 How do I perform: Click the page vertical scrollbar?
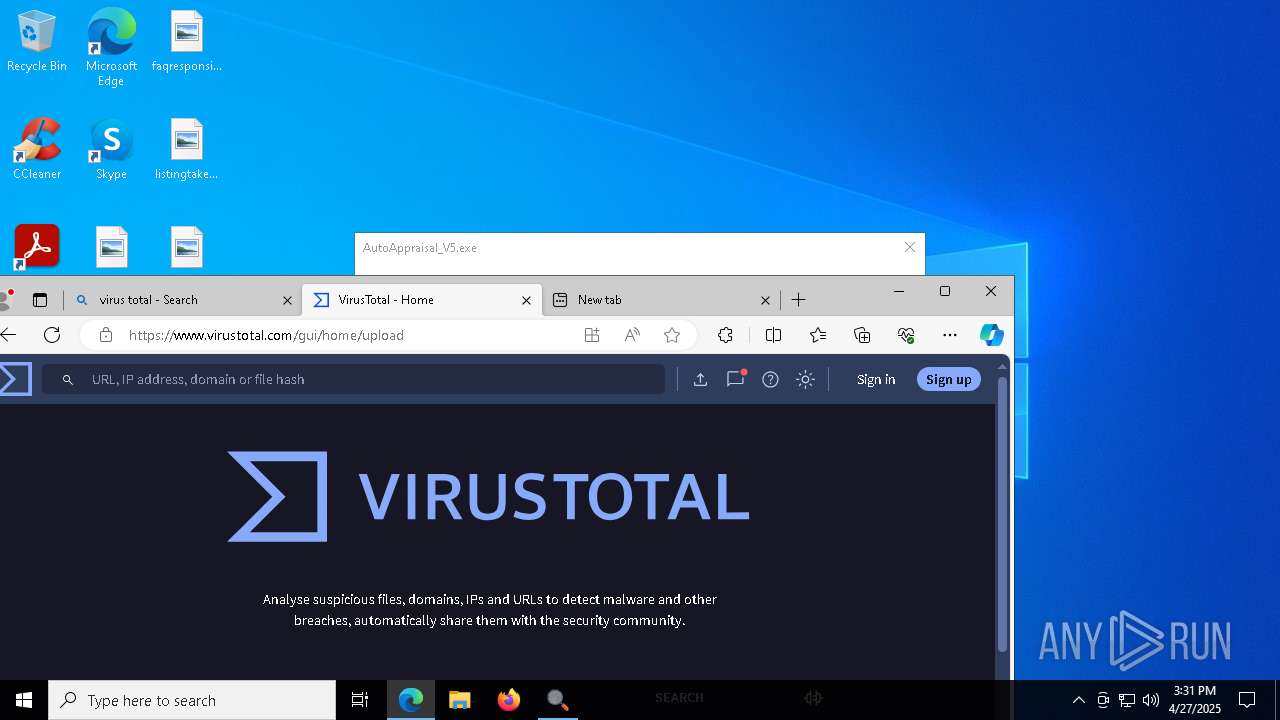(x=1002, y=515)
